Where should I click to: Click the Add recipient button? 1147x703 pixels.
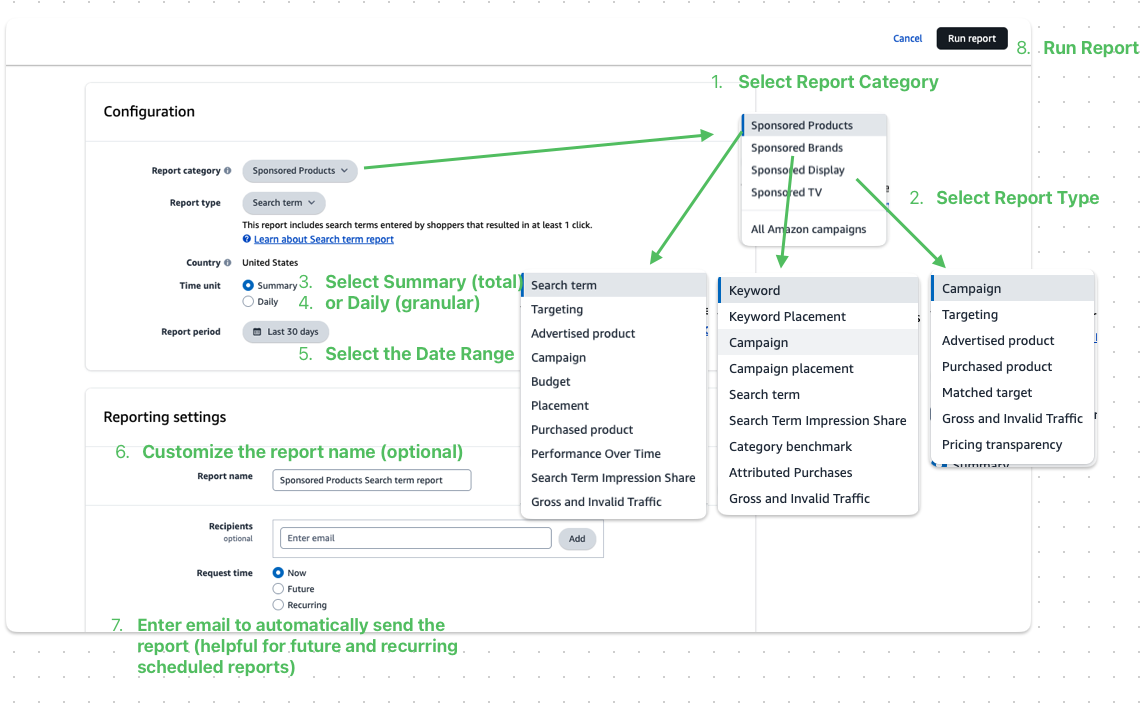coord(577,539)
